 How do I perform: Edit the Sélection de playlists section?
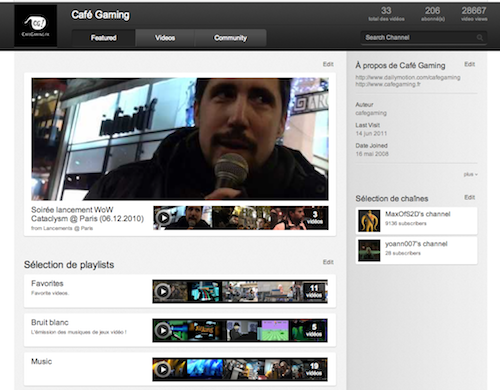[328, 262]
